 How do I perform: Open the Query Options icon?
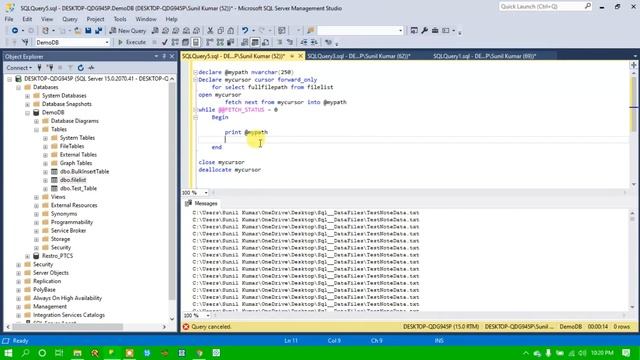point(185,42)
